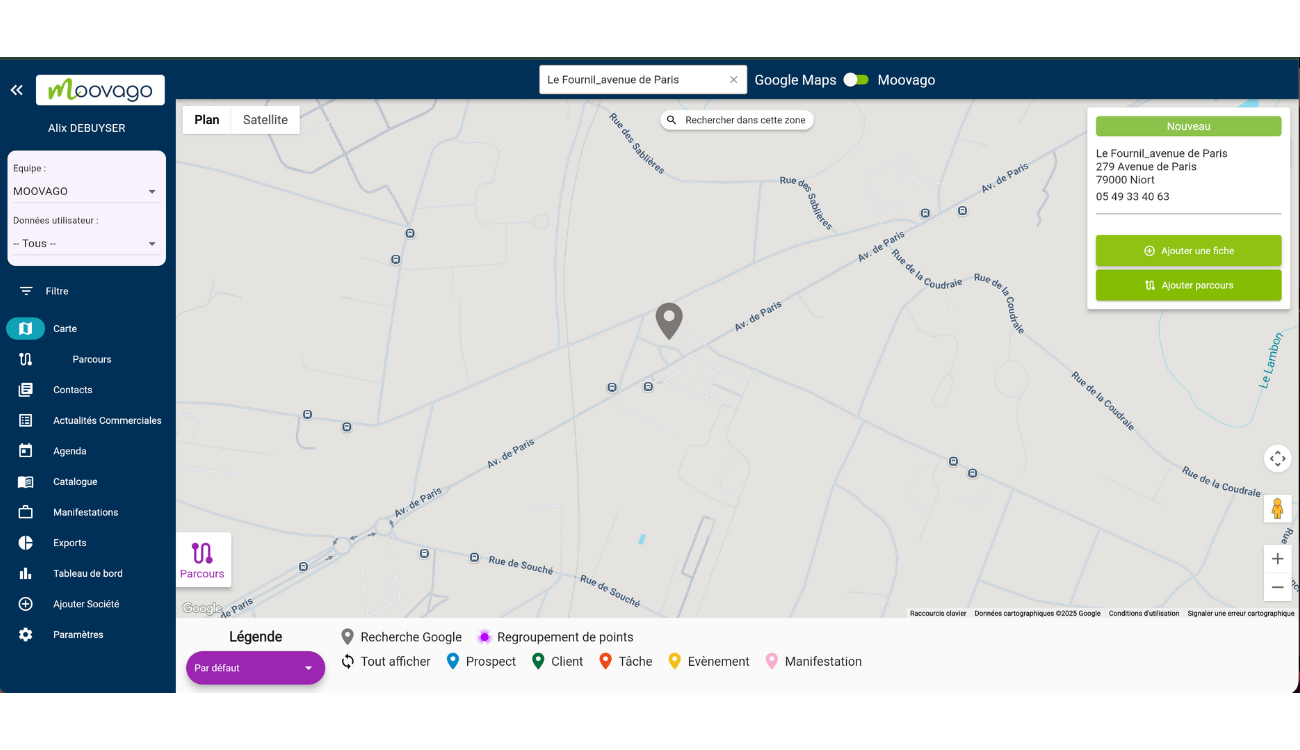Image resolution: width=1300 pixels, height=750 pixels.
Task: Switch map to Satellite view
Action: [265, 120]
